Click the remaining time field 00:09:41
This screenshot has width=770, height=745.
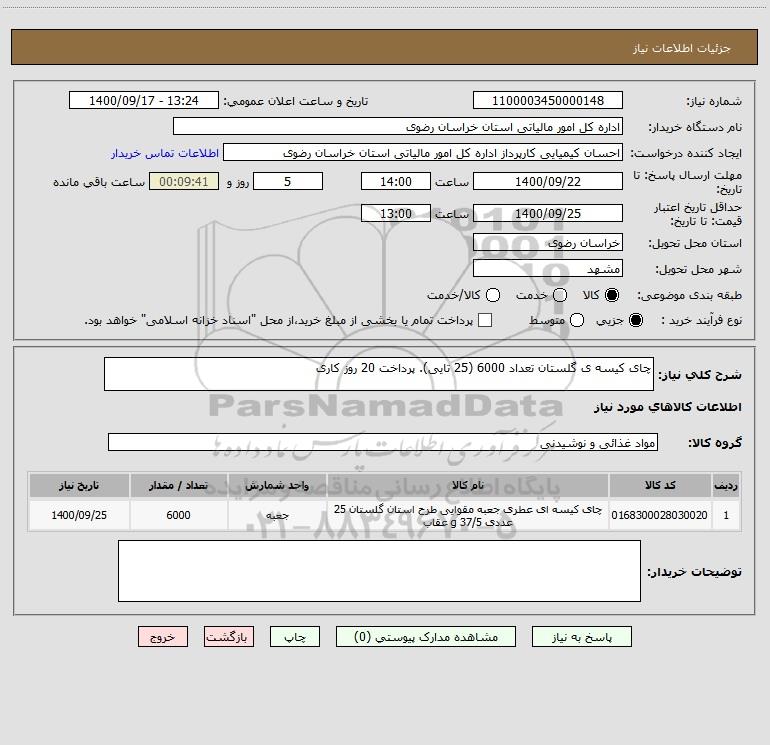click(184, 181)
